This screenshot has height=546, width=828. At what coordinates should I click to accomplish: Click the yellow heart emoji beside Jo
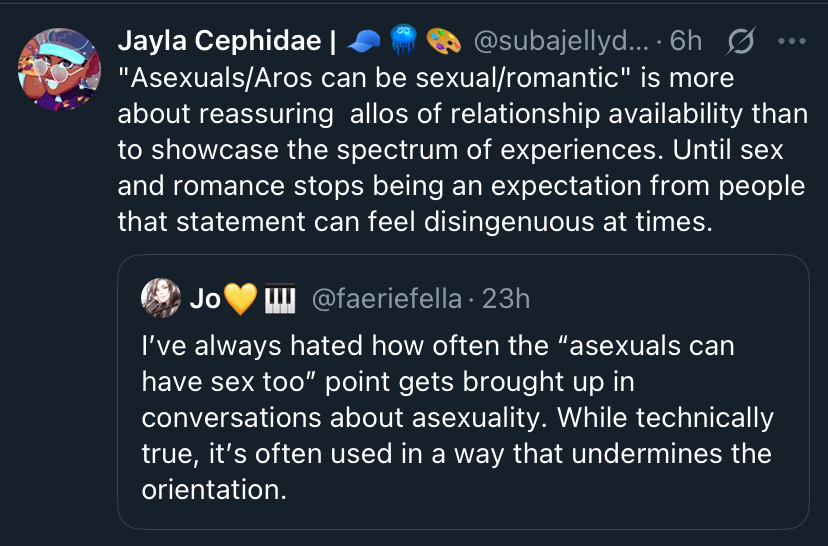[x=242, y=298]
